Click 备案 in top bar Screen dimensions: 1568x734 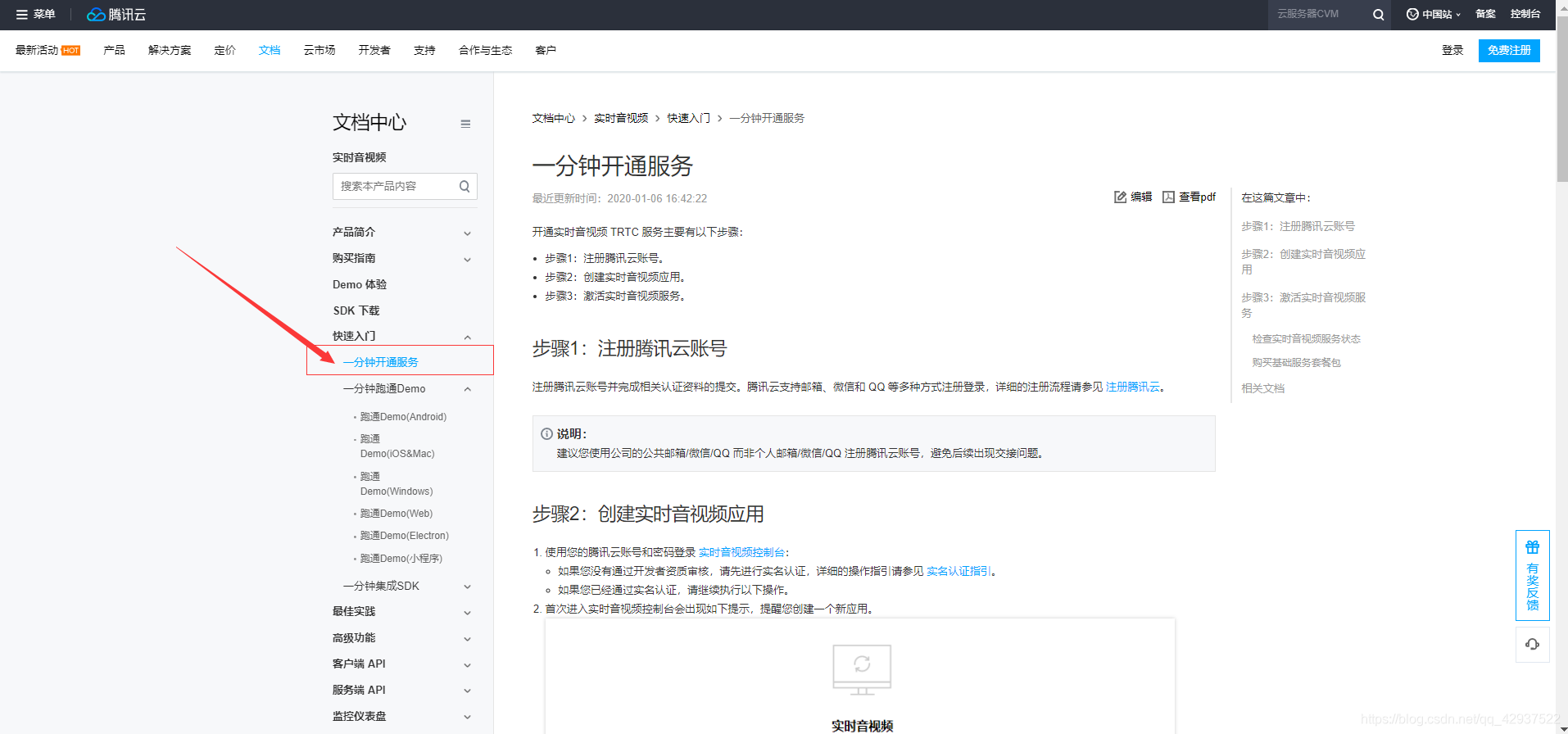1485,14
